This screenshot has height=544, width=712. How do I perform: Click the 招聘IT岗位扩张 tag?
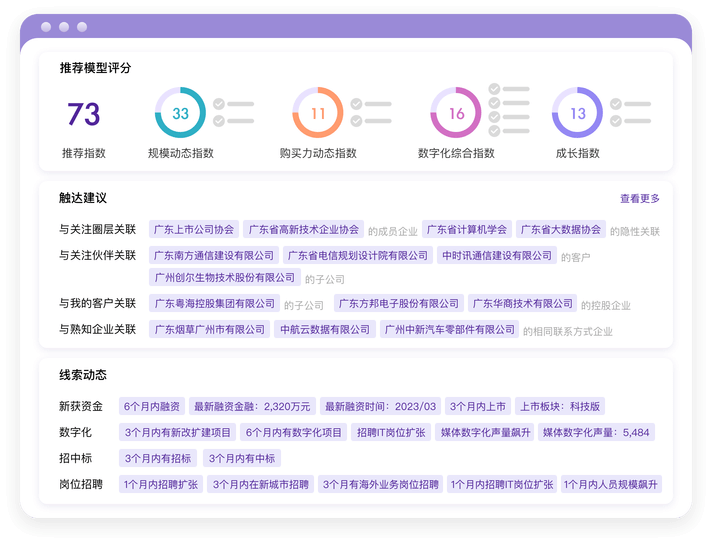tap(391, 432)
